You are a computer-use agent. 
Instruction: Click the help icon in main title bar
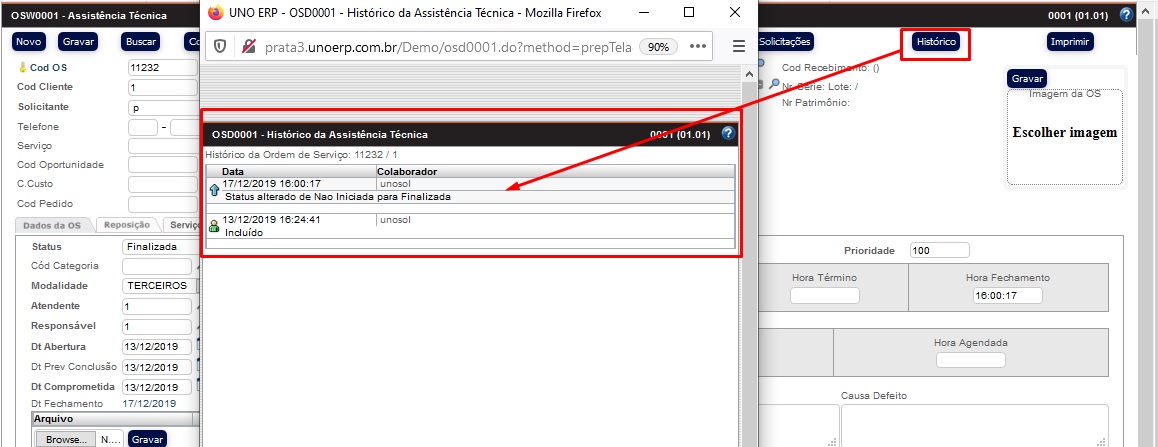click(1126, 15)
